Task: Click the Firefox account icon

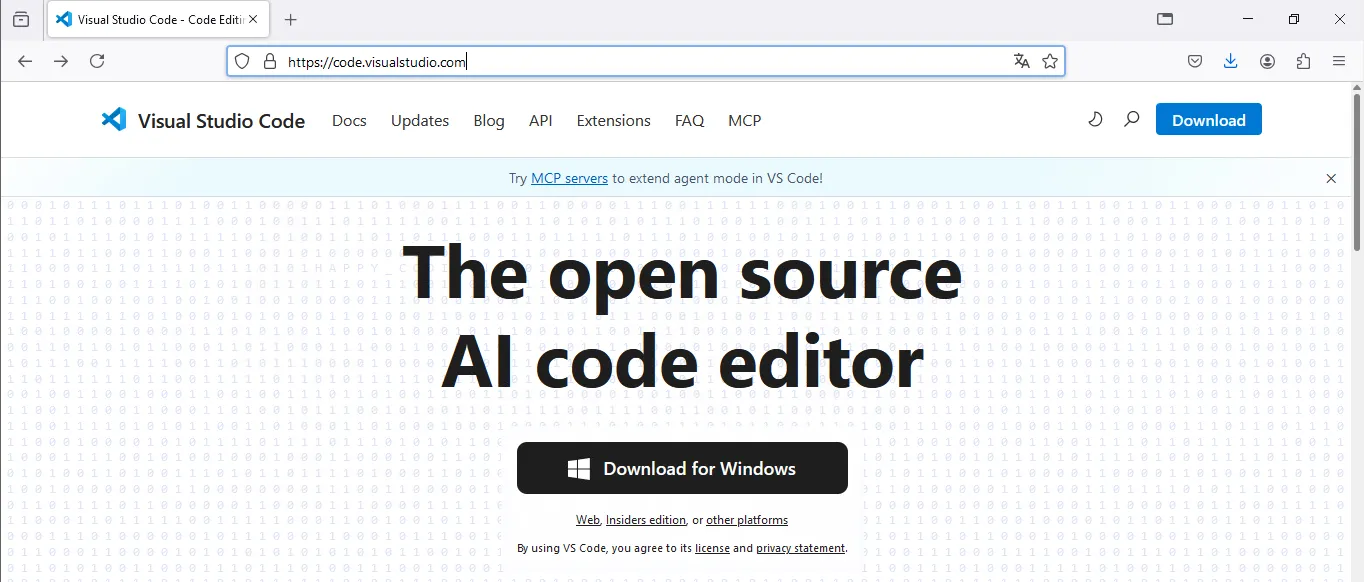Action: click(x=1267, y=61)
